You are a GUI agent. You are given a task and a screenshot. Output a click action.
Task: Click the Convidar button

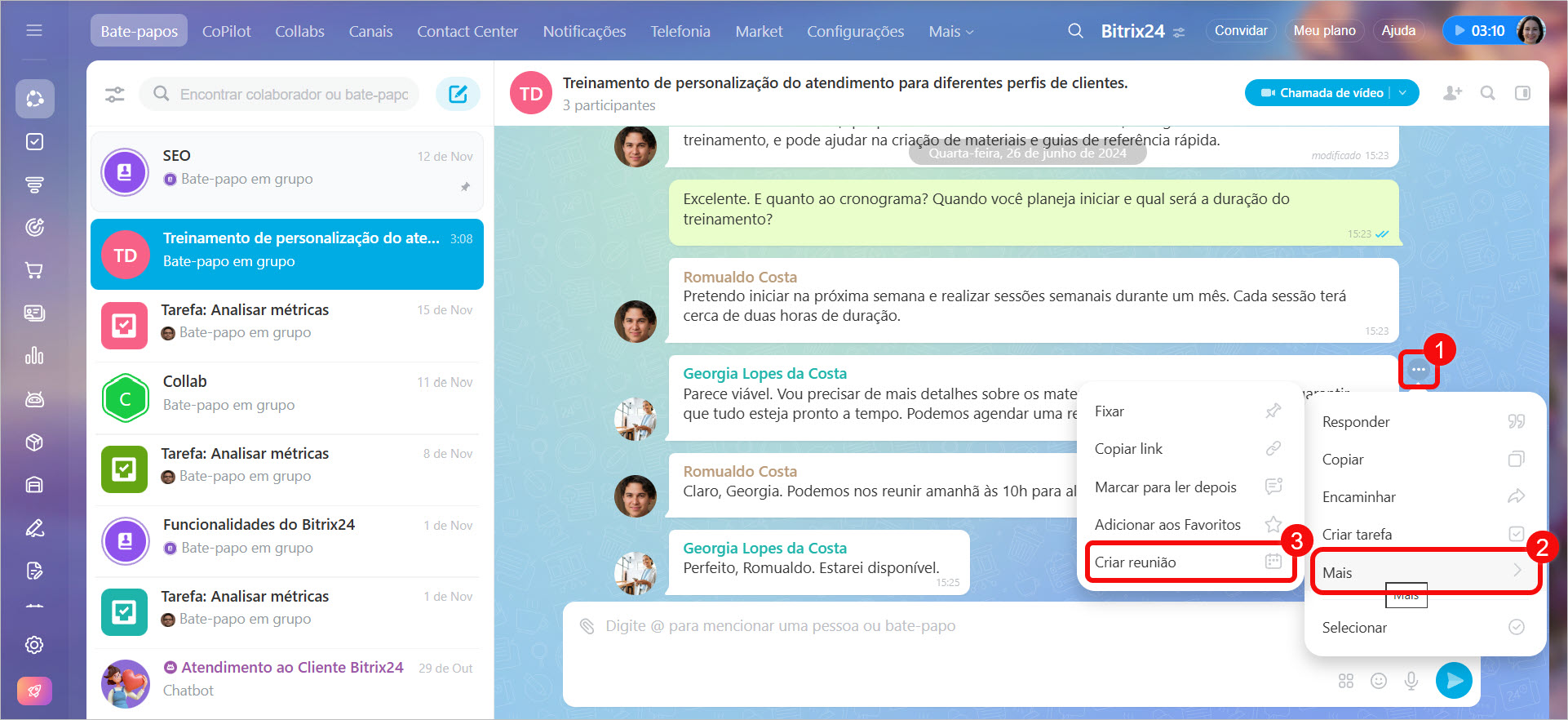(1240, 31)
